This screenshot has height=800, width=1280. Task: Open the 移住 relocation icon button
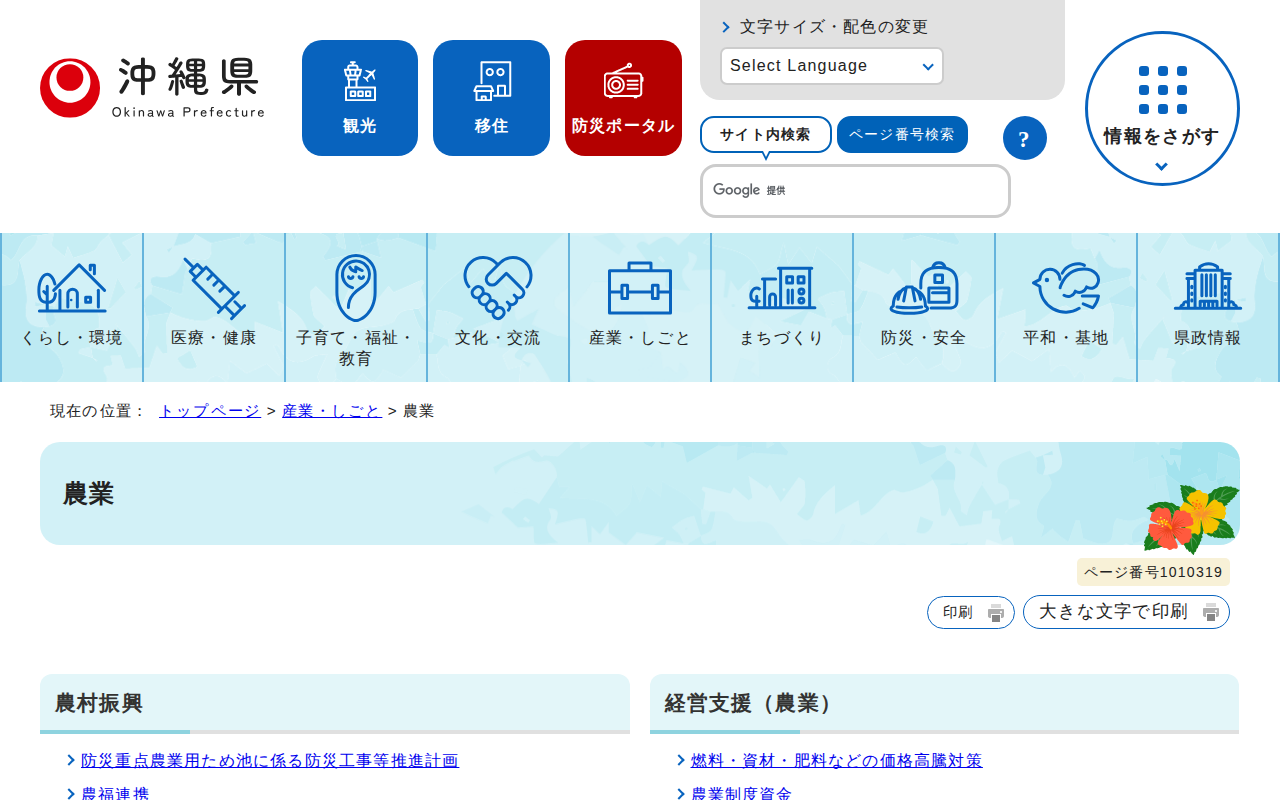[x=491, y=98]
